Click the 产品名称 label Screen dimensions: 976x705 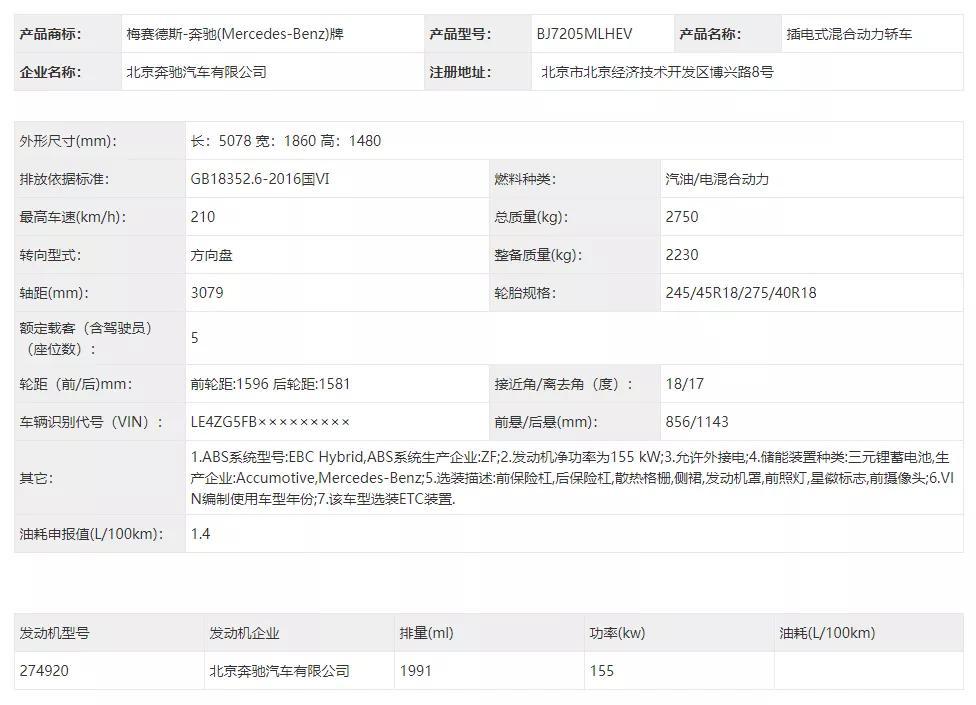click(x=710, y=34)
